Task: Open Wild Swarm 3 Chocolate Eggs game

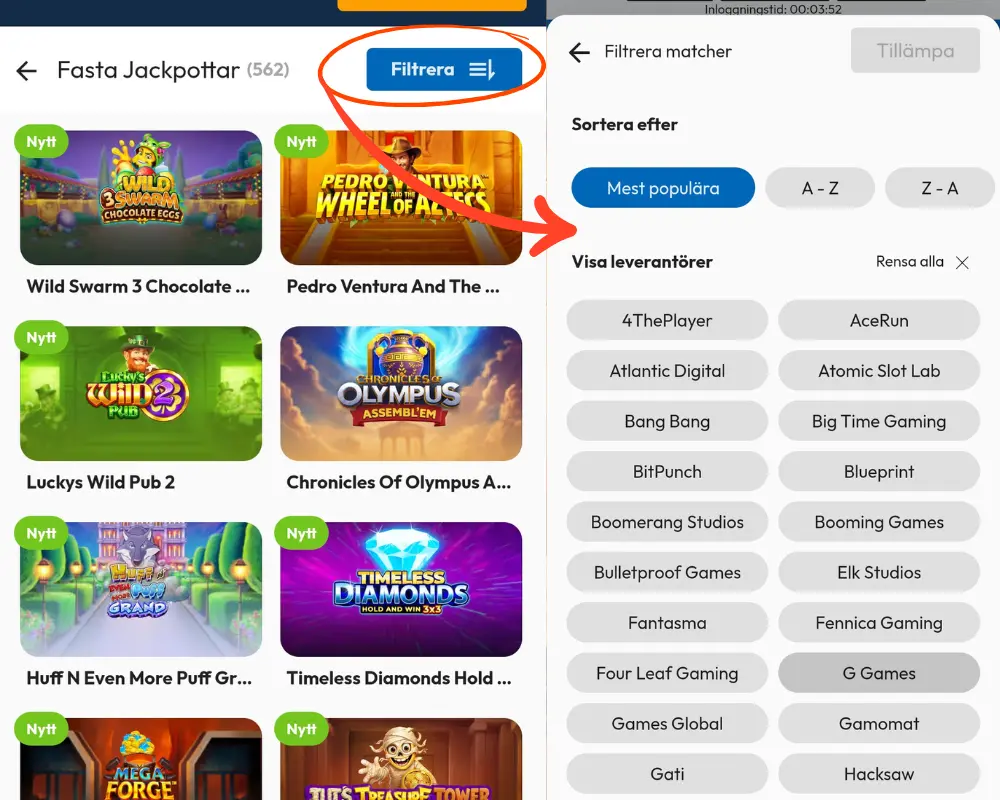Action: click(x=141, y=198)
